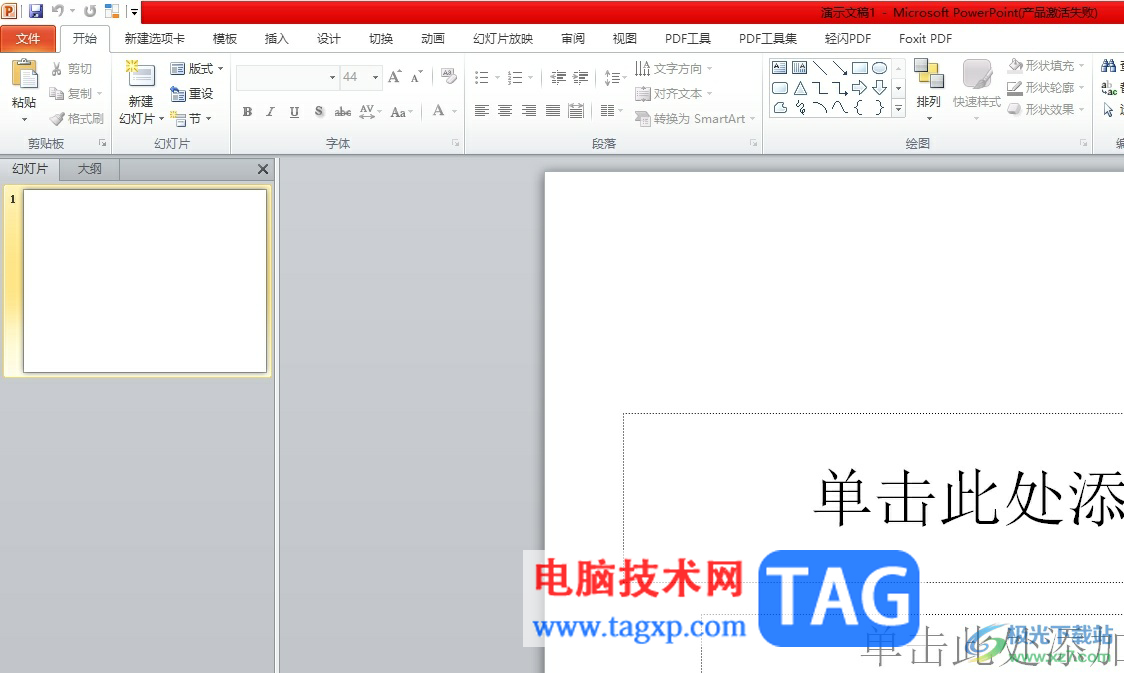Open the Layout (版式) dropdown
This screenshot has height=673, width=1124.
click(197, 69)
